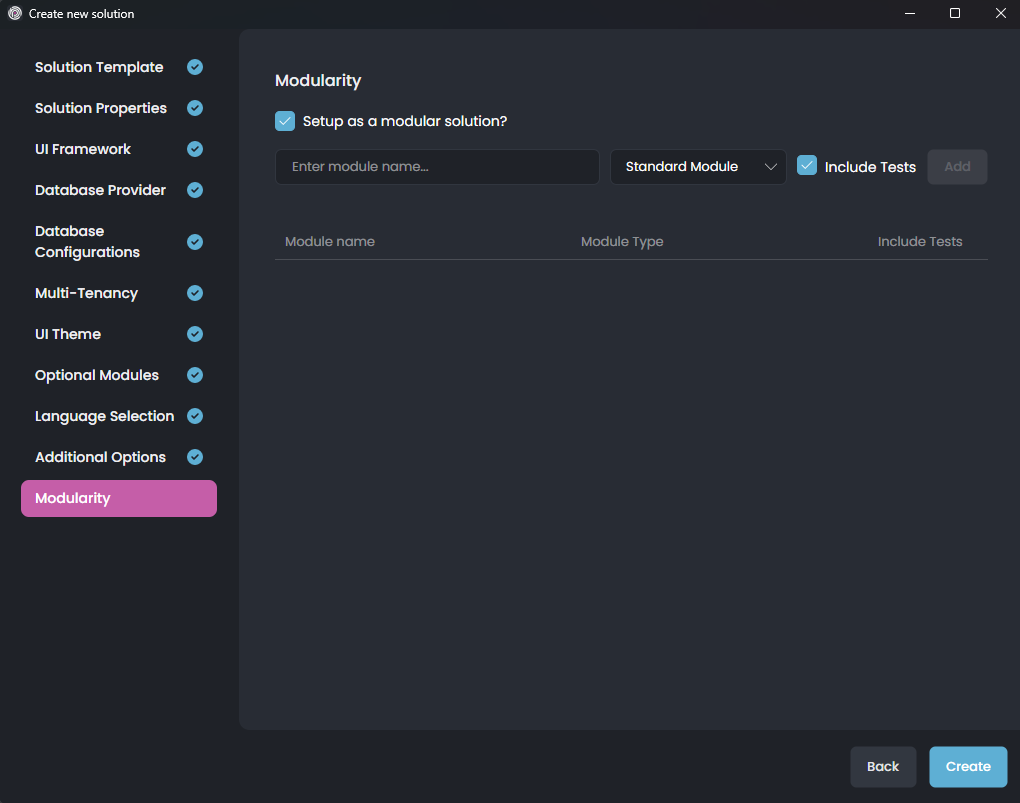Uncheck the Setup as a modular solution option

coord(285,120)
